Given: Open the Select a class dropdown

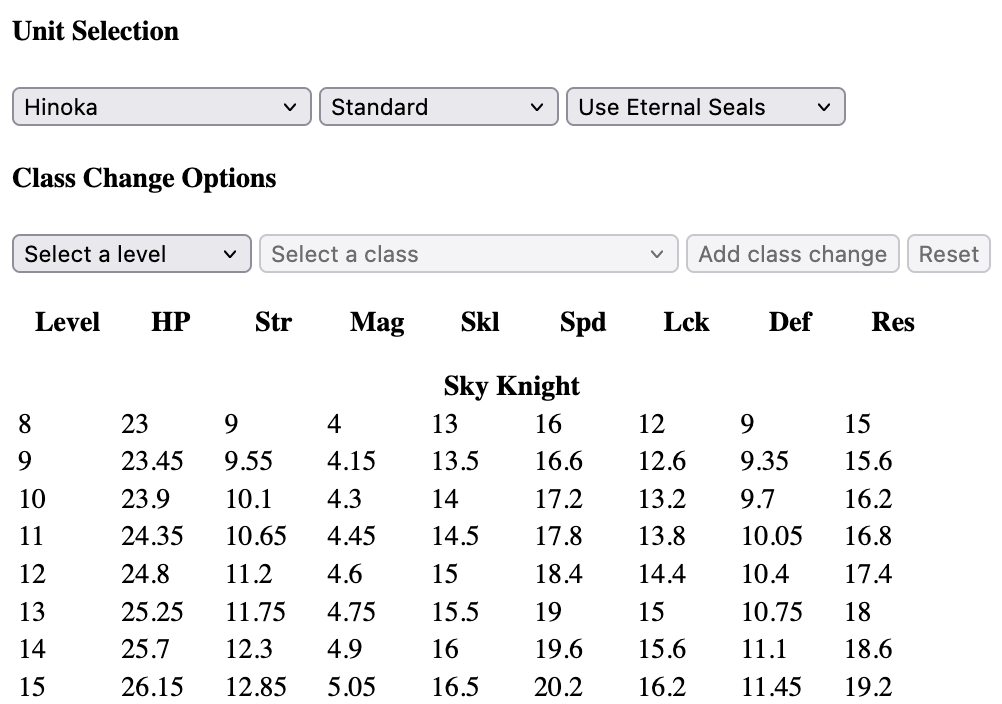Looking at the screenshot, I should click(x=468, y=254).
